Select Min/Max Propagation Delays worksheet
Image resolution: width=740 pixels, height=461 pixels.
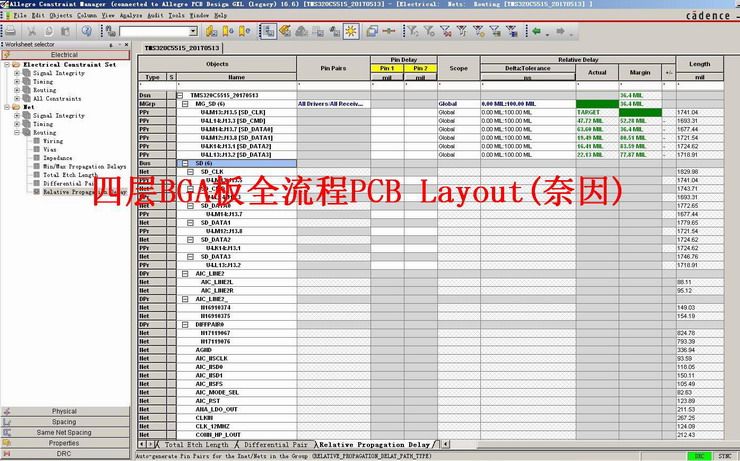[84, 167]
